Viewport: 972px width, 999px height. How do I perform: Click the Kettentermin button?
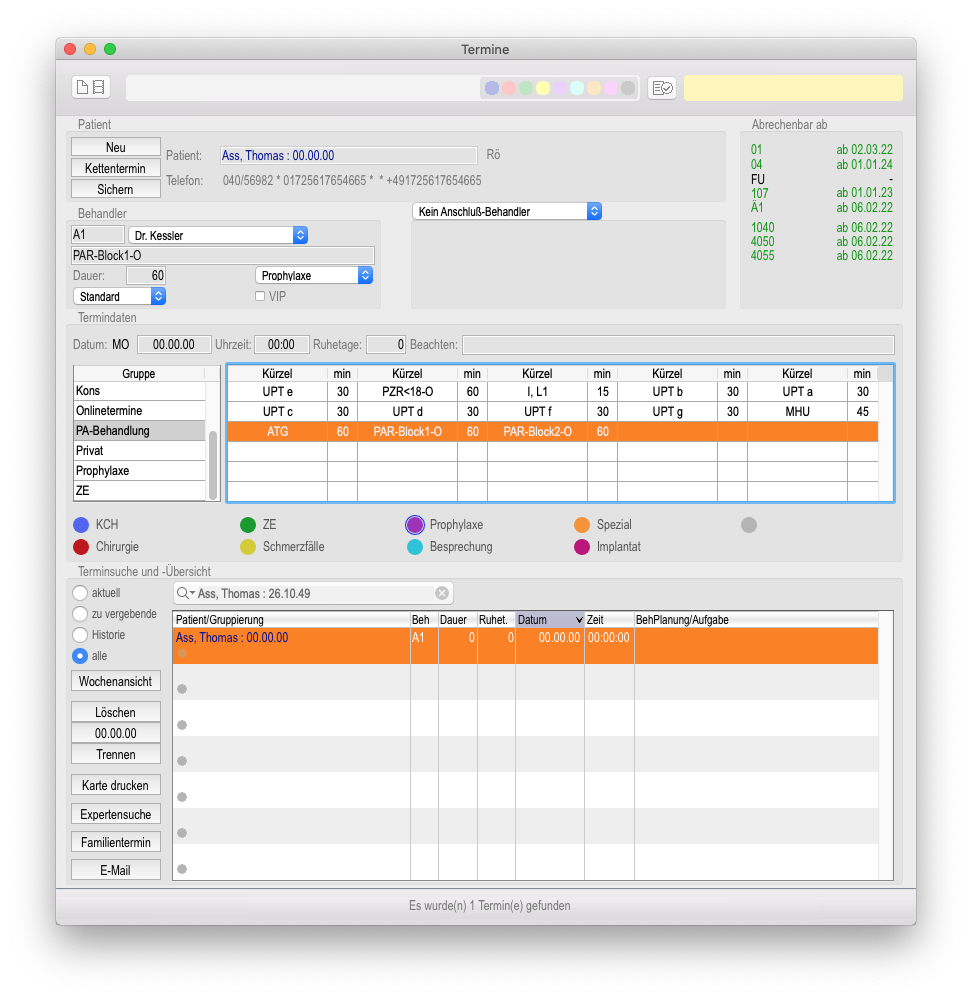pos(116,168)
